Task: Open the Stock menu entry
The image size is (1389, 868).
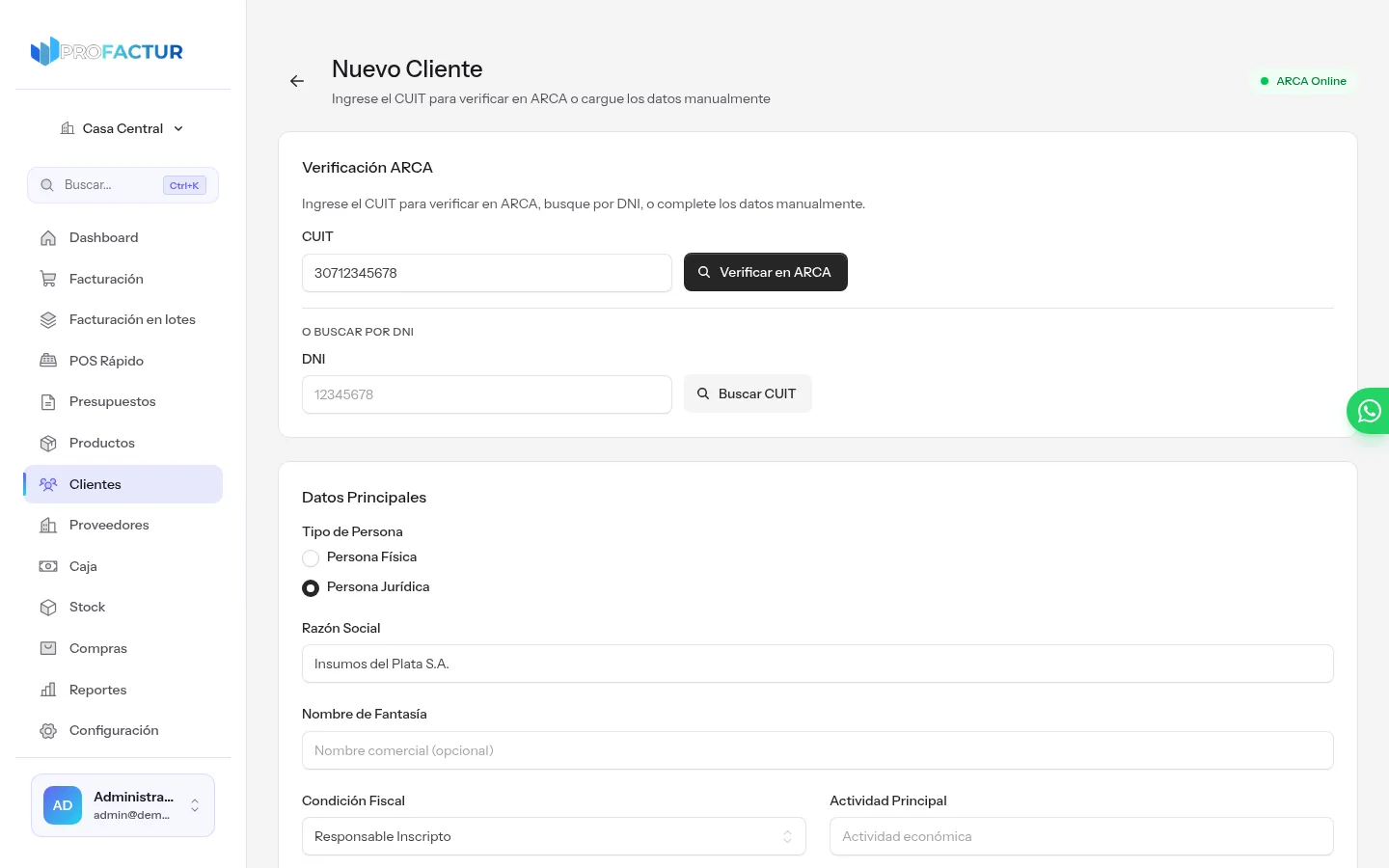Action: [x=123, y=608]
